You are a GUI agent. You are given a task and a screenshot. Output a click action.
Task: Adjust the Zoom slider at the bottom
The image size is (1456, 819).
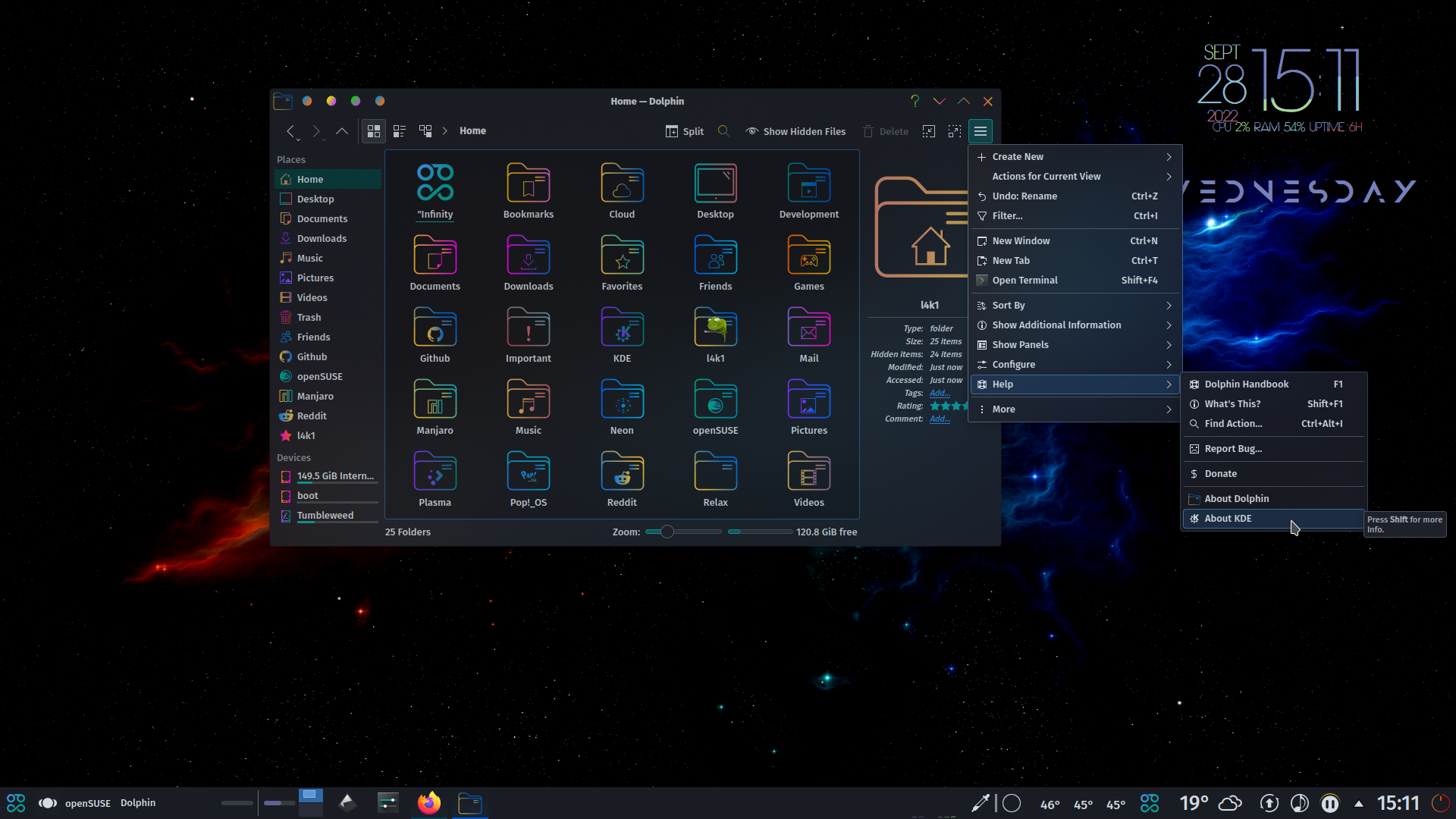tap(667, 532)
